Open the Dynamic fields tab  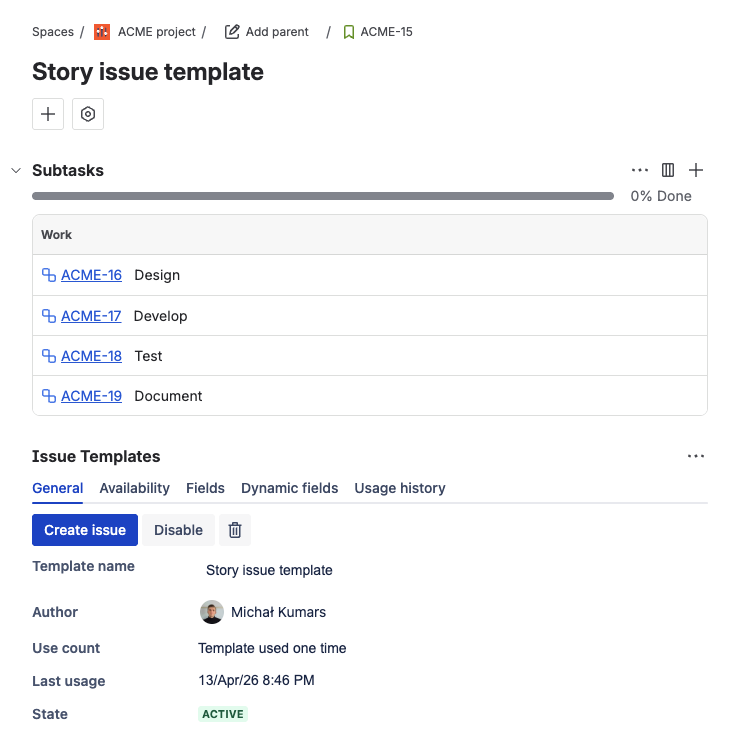tap(290, 488)
